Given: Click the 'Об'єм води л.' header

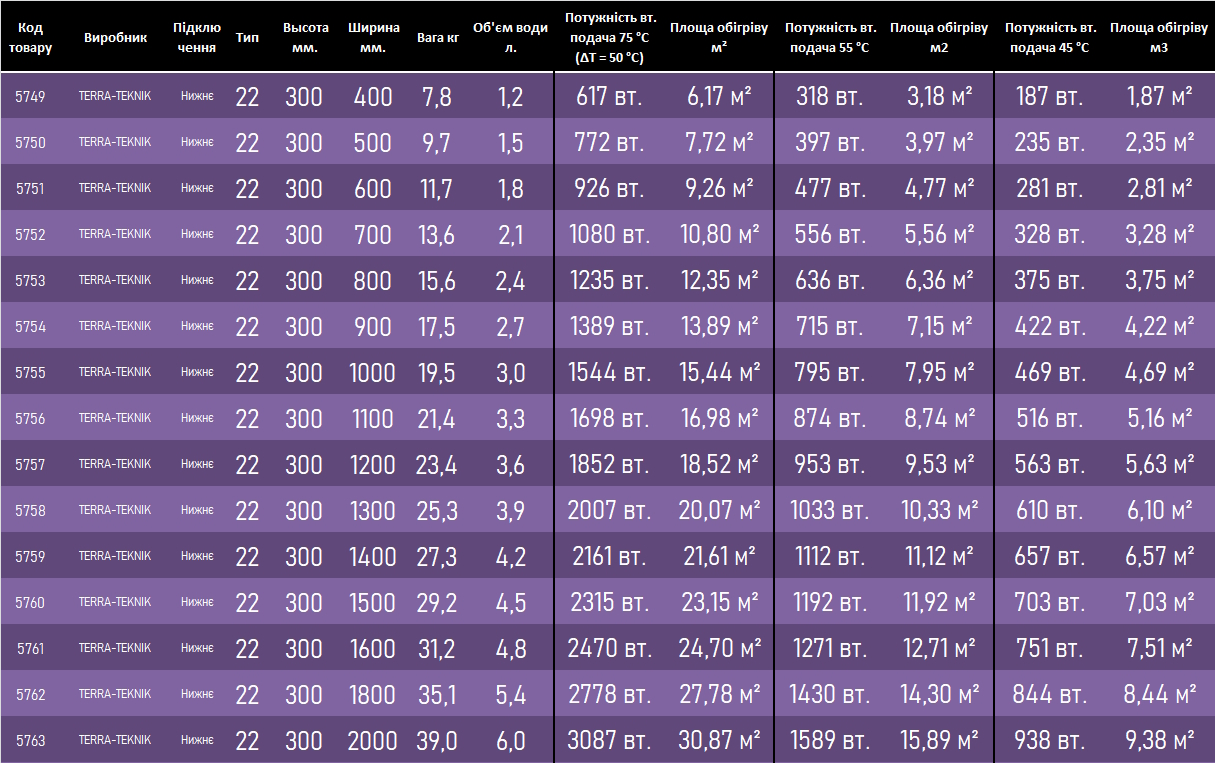Looking at the screenshot, I should [510, 37].
